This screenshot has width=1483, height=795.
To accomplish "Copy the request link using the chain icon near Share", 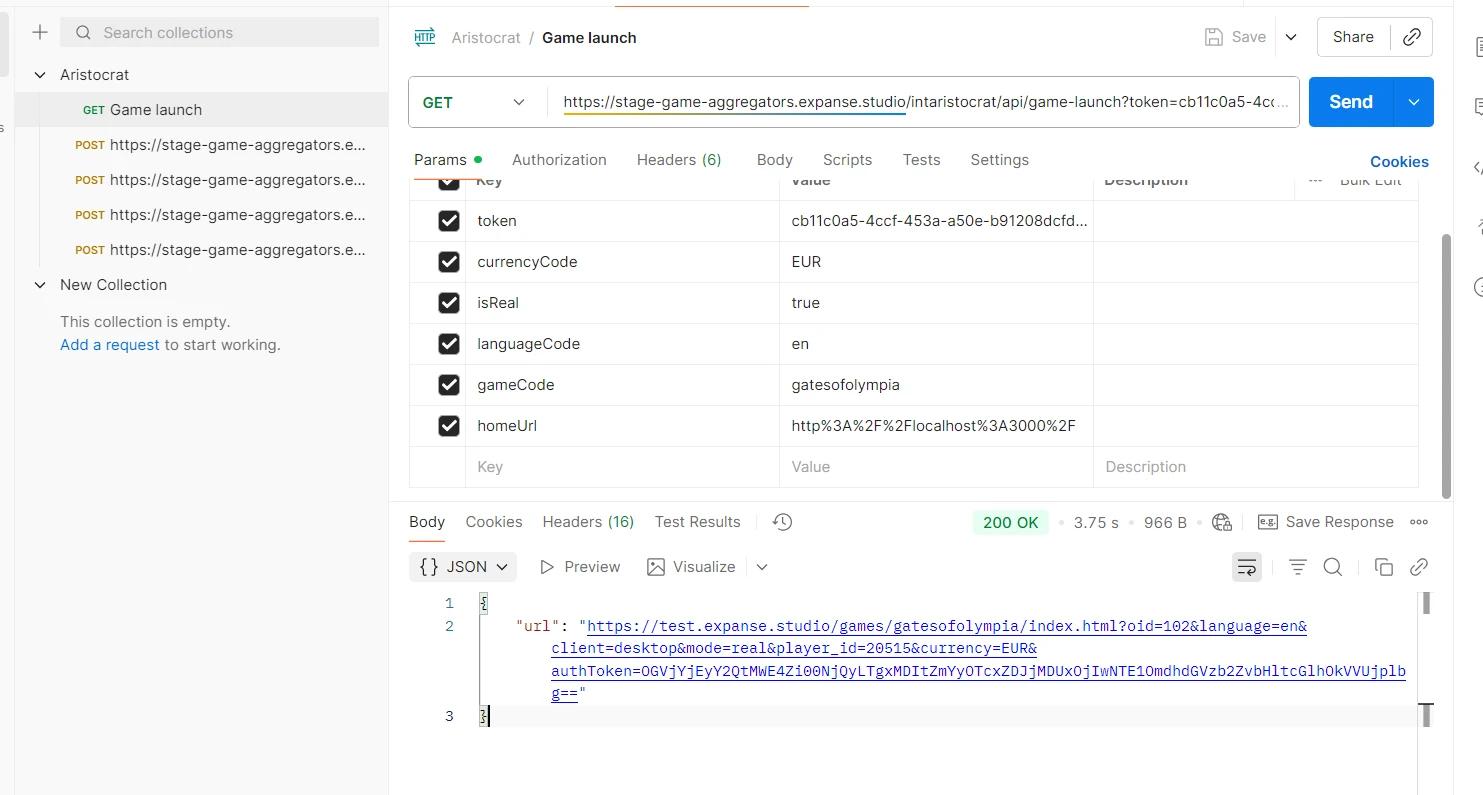I will (1412, 37).
